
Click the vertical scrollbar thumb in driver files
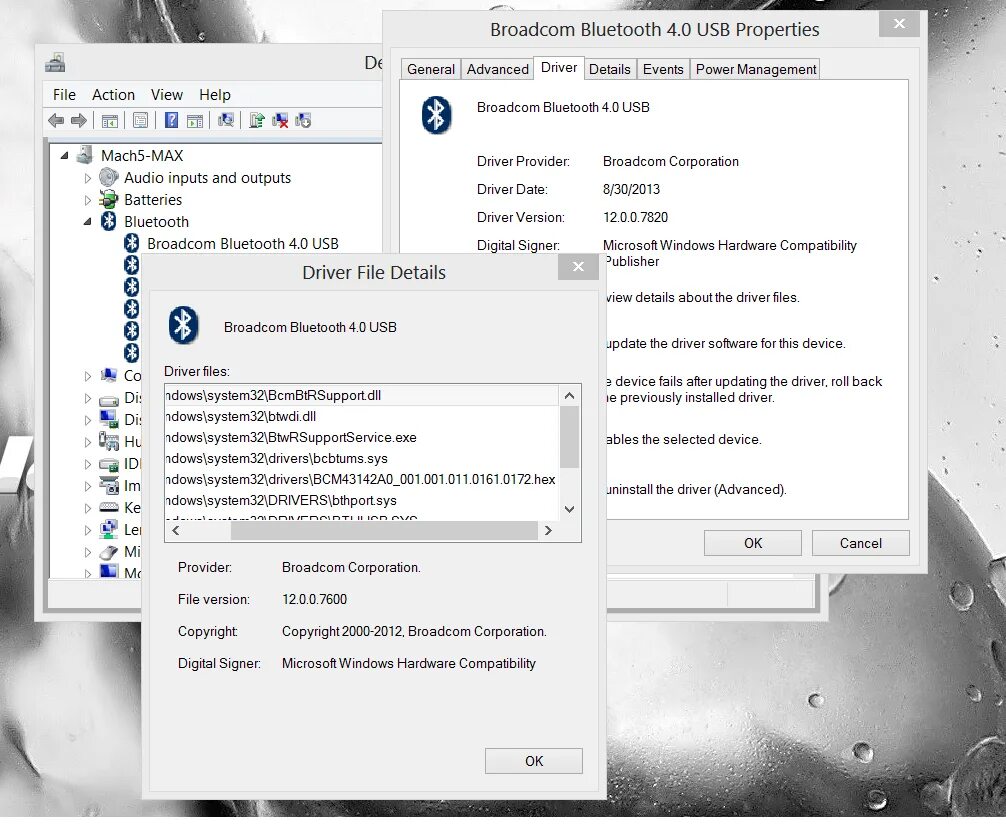click(x=569, y=437)
